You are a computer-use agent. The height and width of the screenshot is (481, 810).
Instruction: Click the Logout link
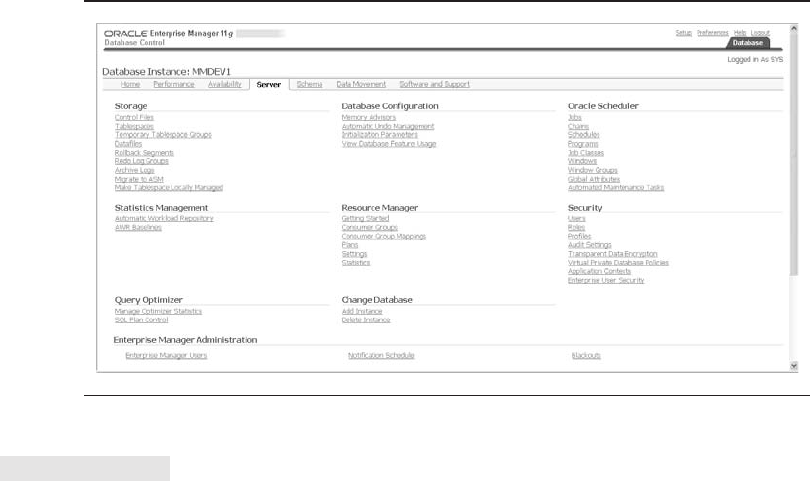(760, 33)
